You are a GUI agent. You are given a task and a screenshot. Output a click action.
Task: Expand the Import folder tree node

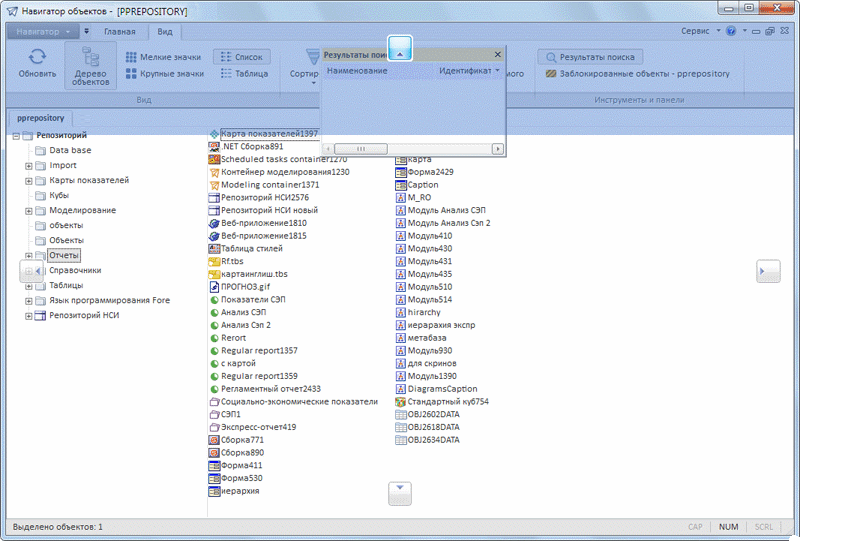[x=29, y=165]
